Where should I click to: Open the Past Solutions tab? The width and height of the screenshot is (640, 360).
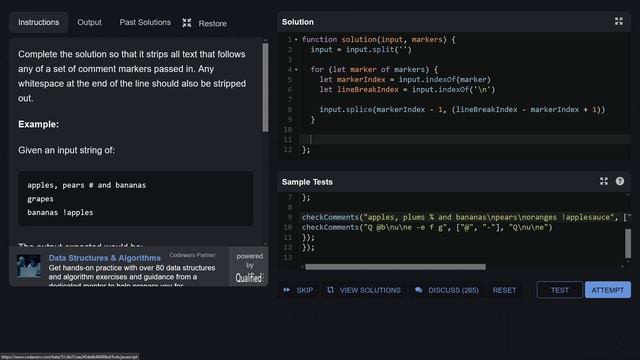(x=145, y=22)
